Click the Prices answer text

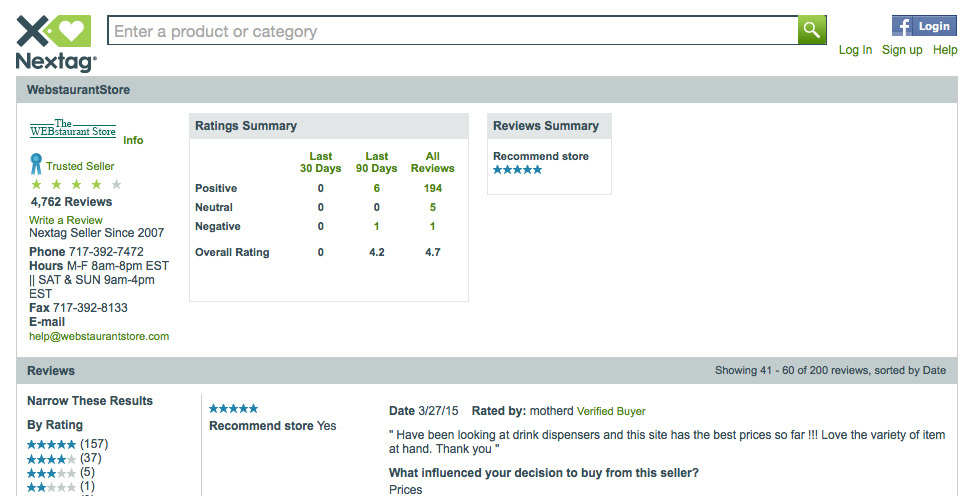tap(405, 490)
